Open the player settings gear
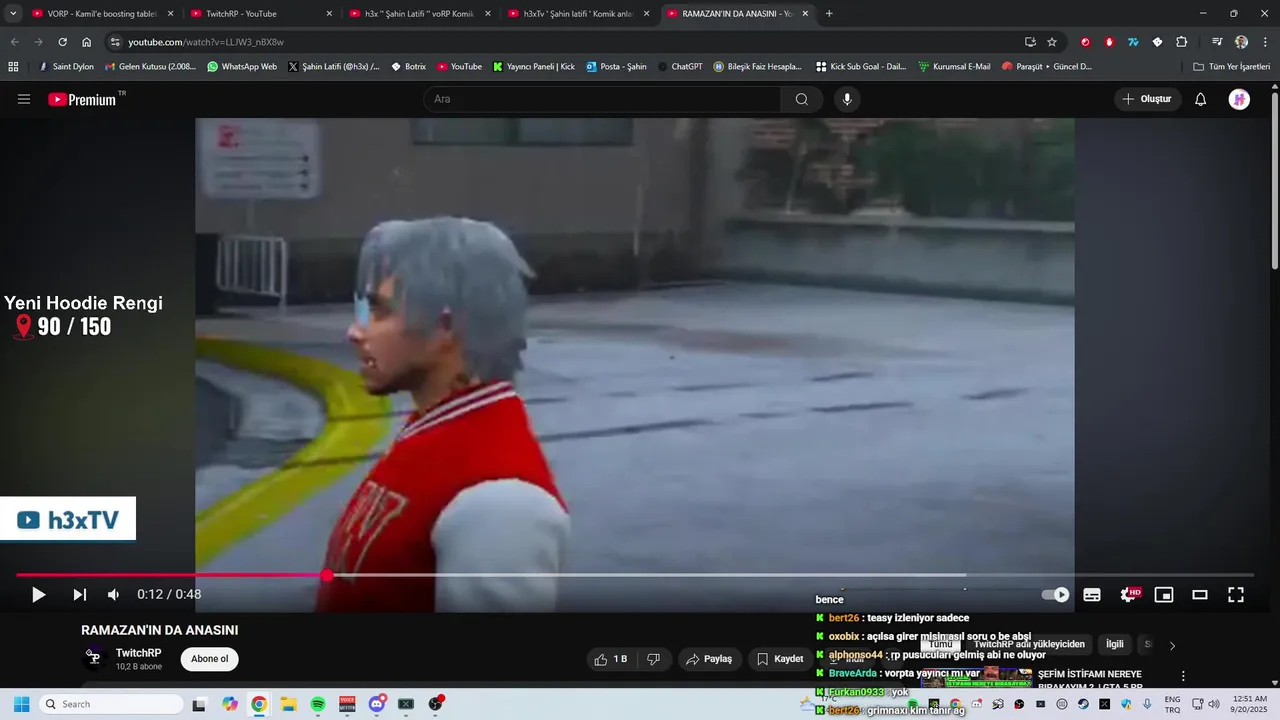The width and height of the screenshot is (1280, 720). [x=1128, y=595]
